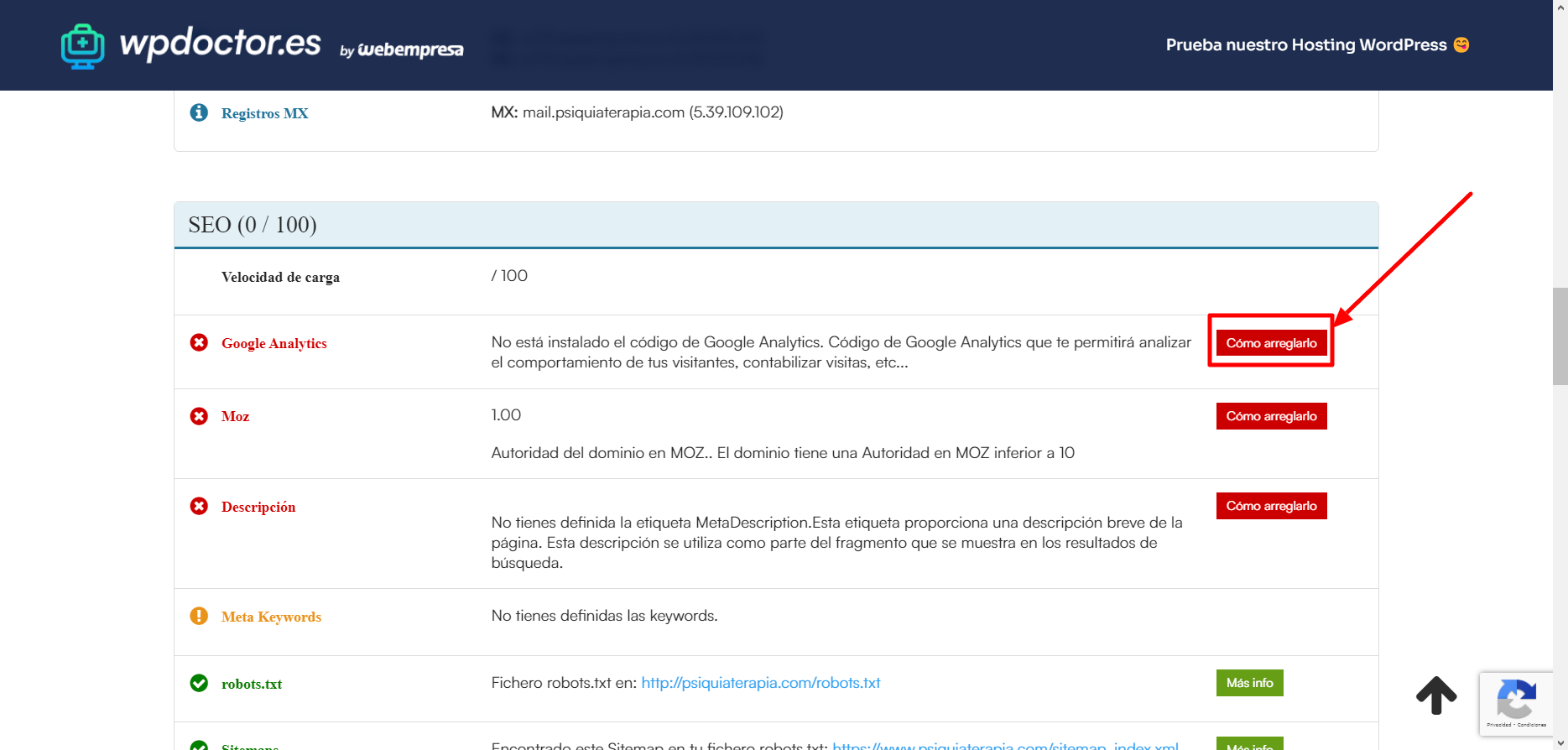The width and height of the screenshot is (1568, 750).
Task: Click 'Cómo arreglarlo' for Moz
Action: point(1271,416)
